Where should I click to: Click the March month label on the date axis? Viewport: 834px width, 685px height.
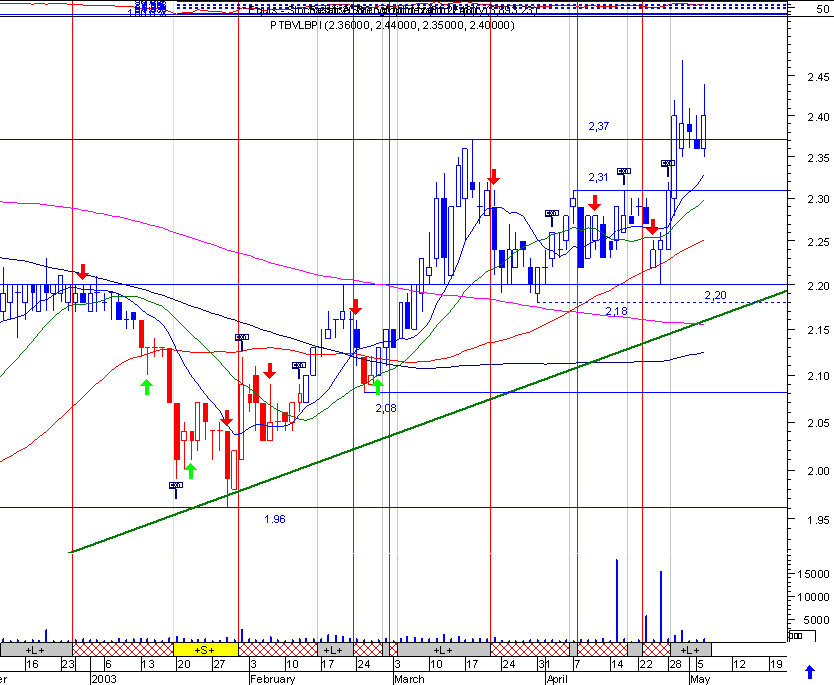pos(409,679)
